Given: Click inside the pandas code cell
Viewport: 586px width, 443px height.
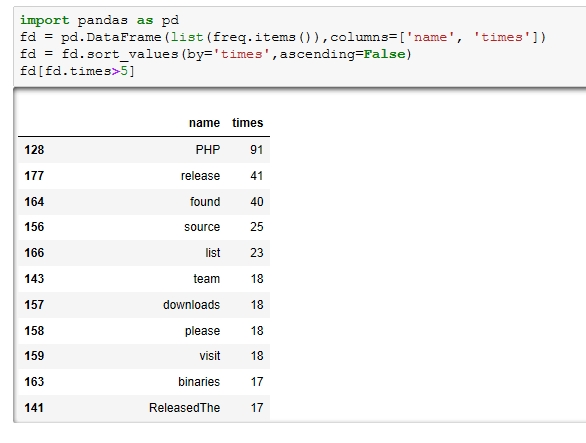Looking at the screenshot, I should tap(299, 46).
